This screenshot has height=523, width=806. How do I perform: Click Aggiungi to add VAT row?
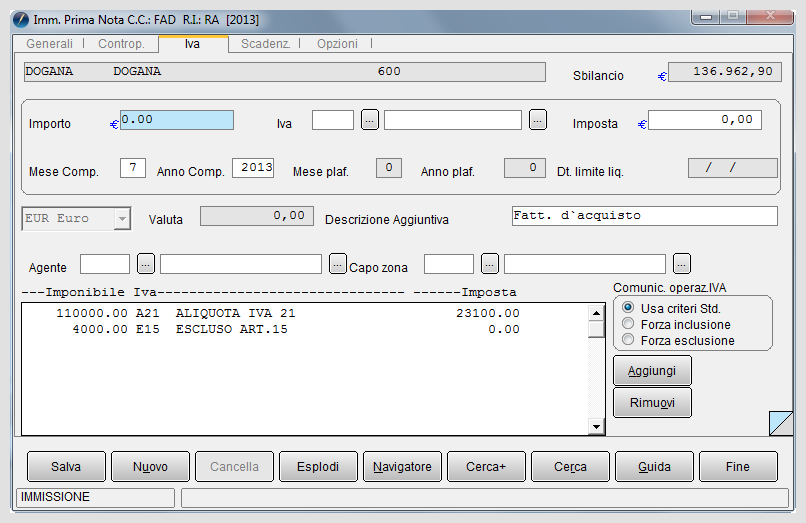tap(652, 371)
